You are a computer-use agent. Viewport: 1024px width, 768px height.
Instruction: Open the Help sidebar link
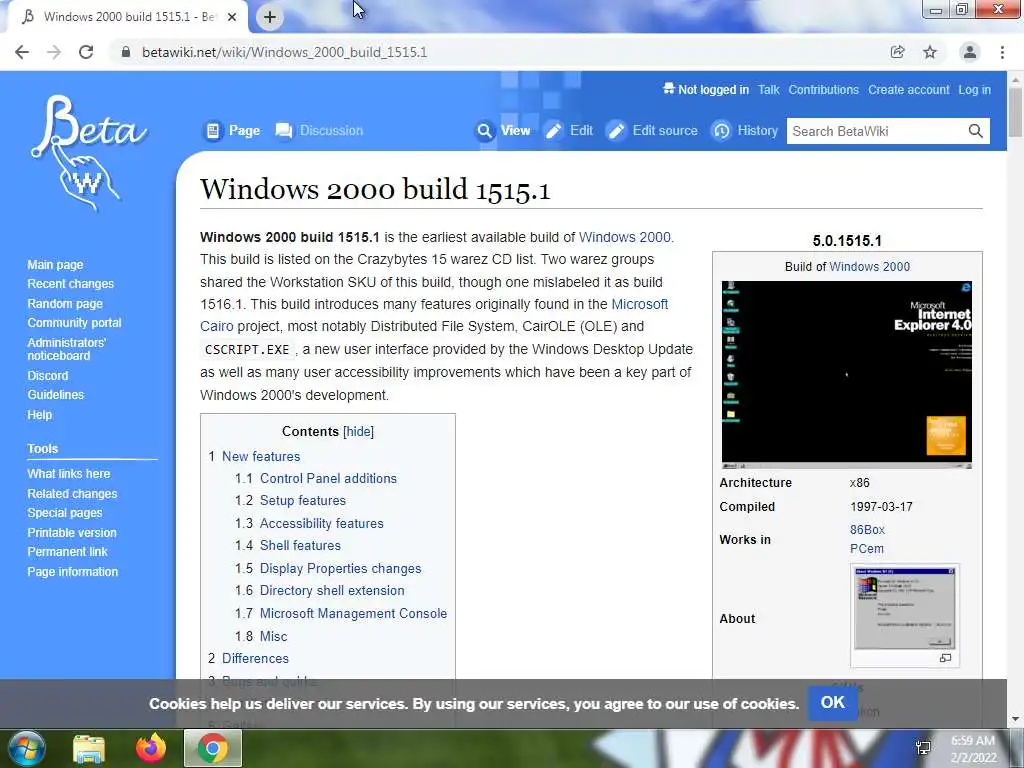pos(40,415)
